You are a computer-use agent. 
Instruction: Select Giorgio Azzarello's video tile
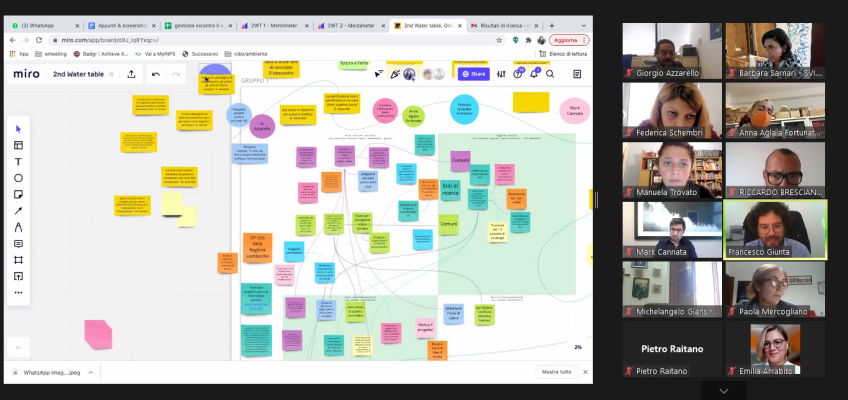(672, 51)
